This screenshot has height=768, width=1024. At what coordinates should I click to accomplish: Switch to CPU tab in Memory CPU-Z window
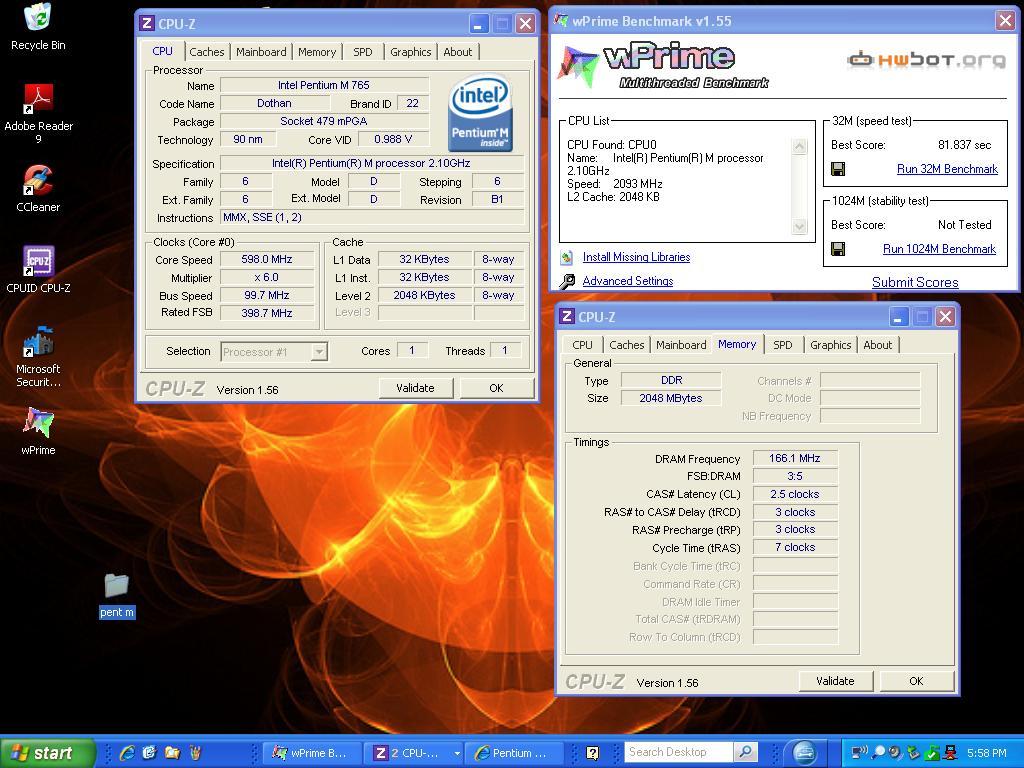pos(582,345)
